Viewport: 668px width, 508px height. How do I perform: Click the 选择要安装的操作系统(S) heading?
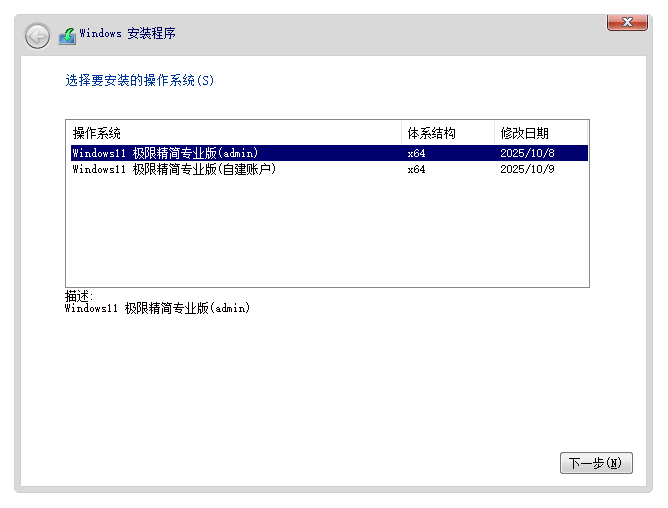[140, 81]
